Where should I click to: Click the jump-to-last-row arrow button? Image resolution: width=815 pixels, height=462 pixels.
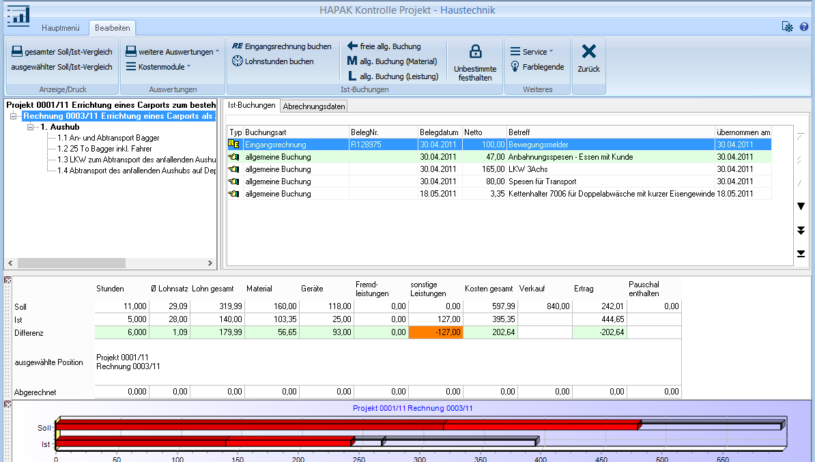coord(801,253)
